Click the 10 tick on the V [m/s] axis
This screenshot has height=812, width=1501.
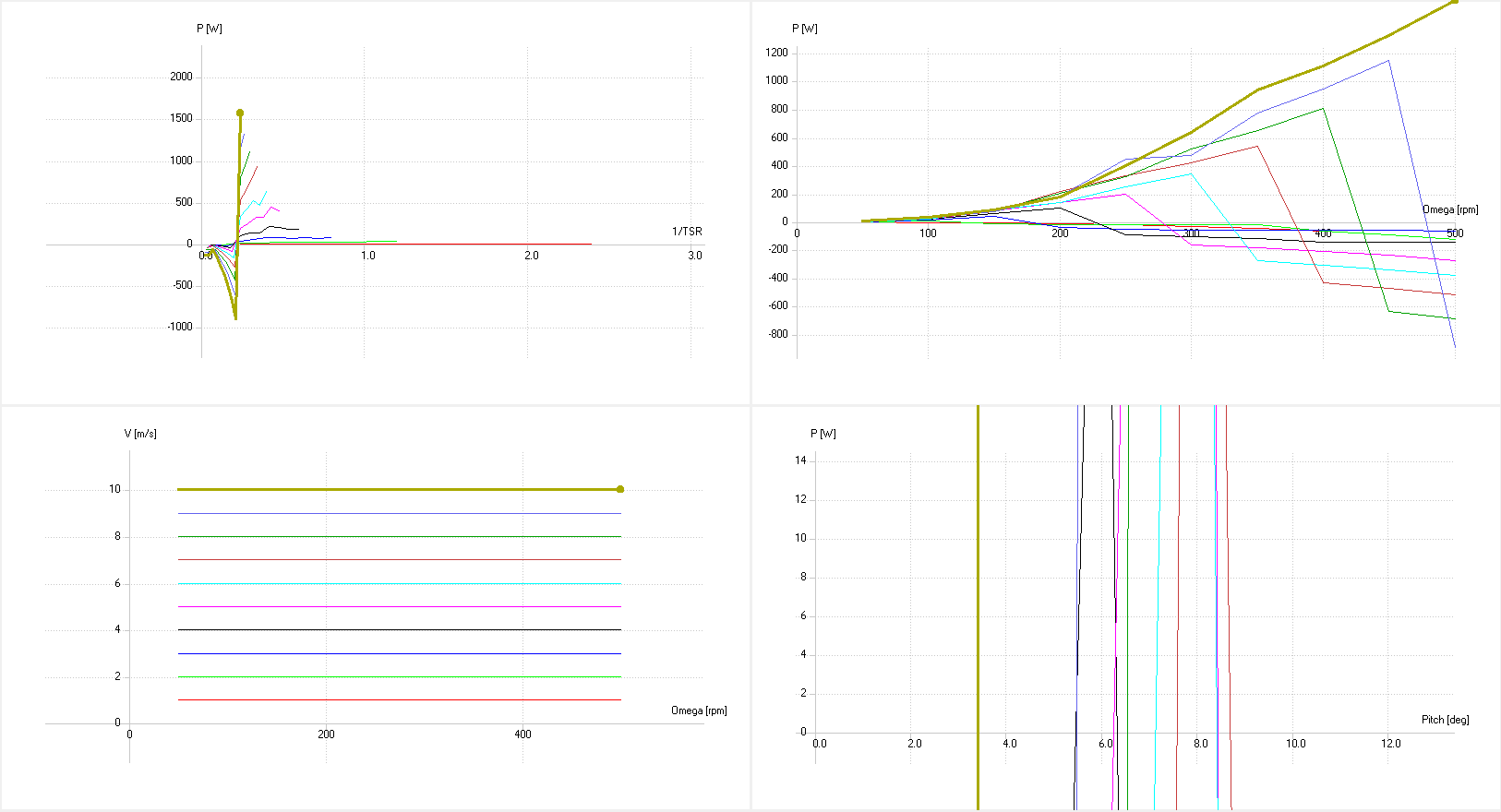tap(114, 489)
